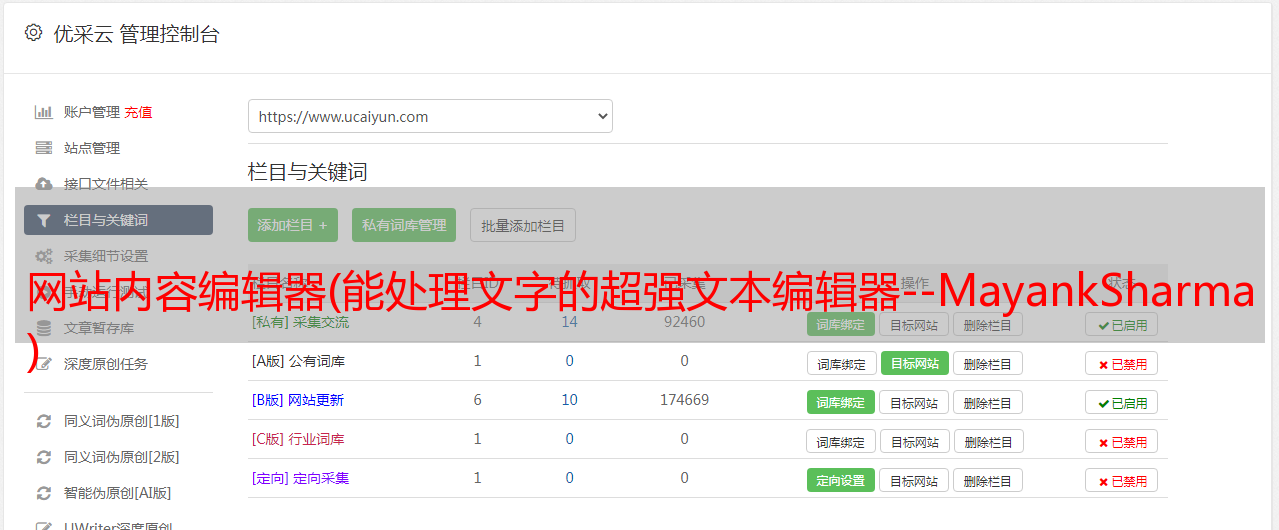The width and height of the screenshot is (1279, 530).
Task: Open the [C版] 行业词库 column link
Action: (x=298, y=439)
